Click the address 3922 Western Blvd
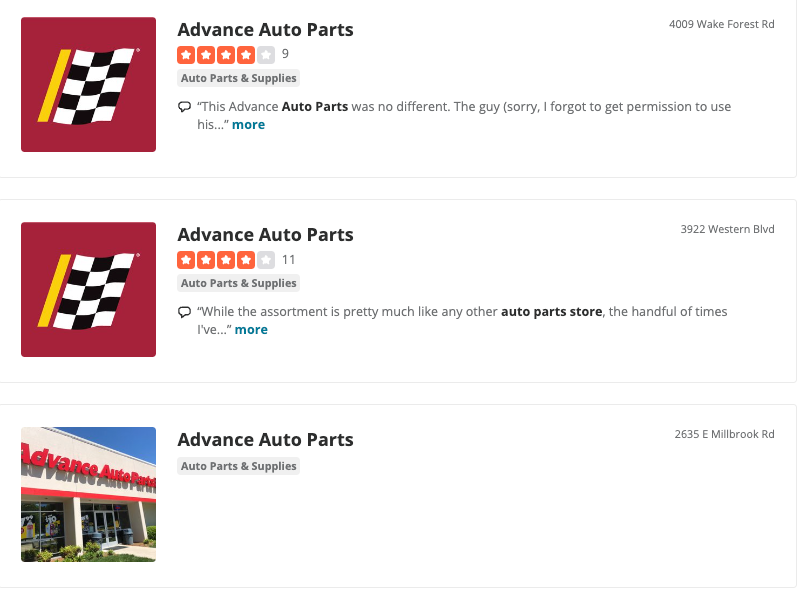The width and height of the screenshot is (809, 595). 727,229
